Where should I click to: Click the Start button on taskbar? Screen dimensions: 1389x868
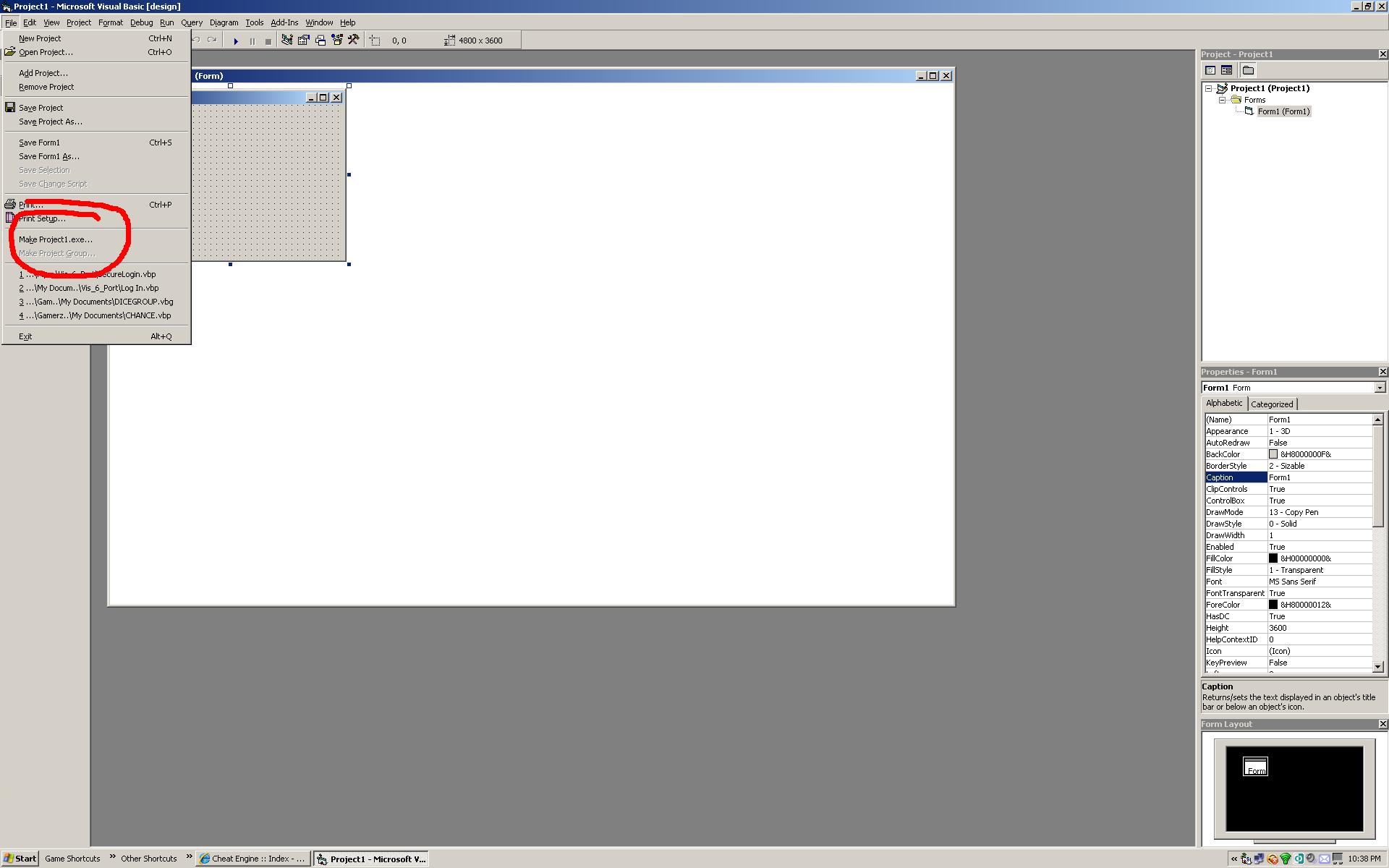20,859
